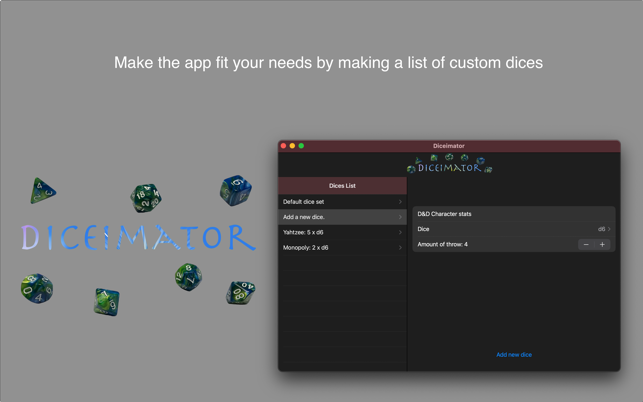
Task: Decrease amount of throw with minus button
Action: point(586,244)
